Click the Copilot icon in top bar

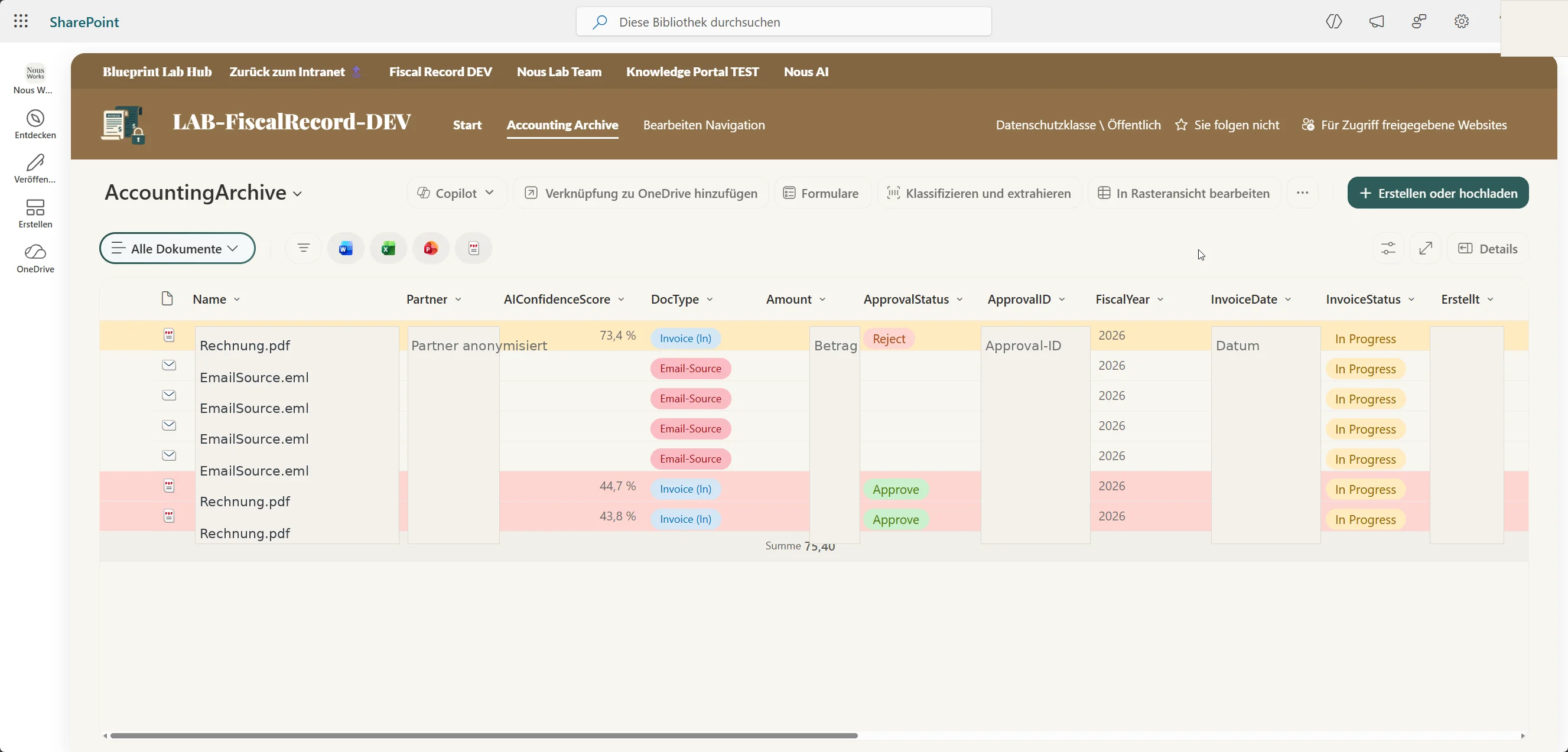(x=1333, y=22)
